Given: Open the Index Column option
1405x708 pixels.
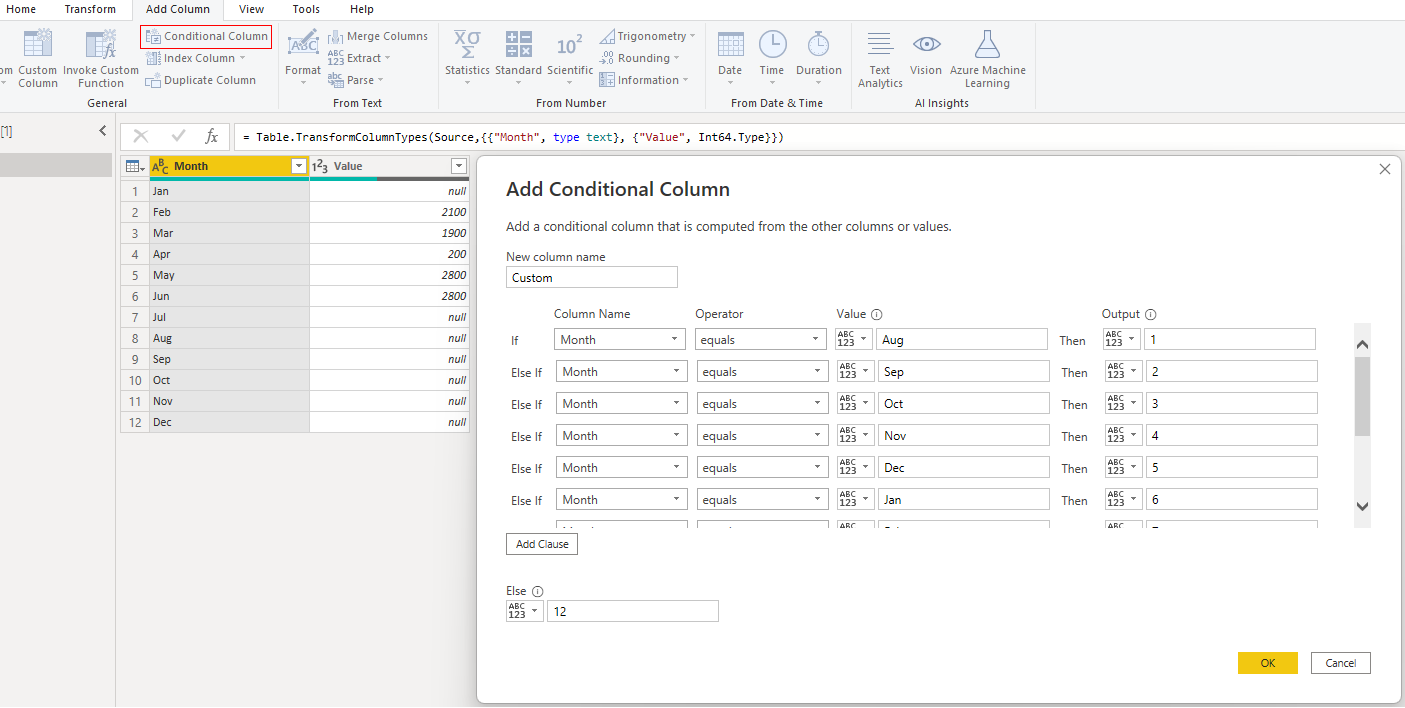Looking at the screenshot, I should (196, 58).
